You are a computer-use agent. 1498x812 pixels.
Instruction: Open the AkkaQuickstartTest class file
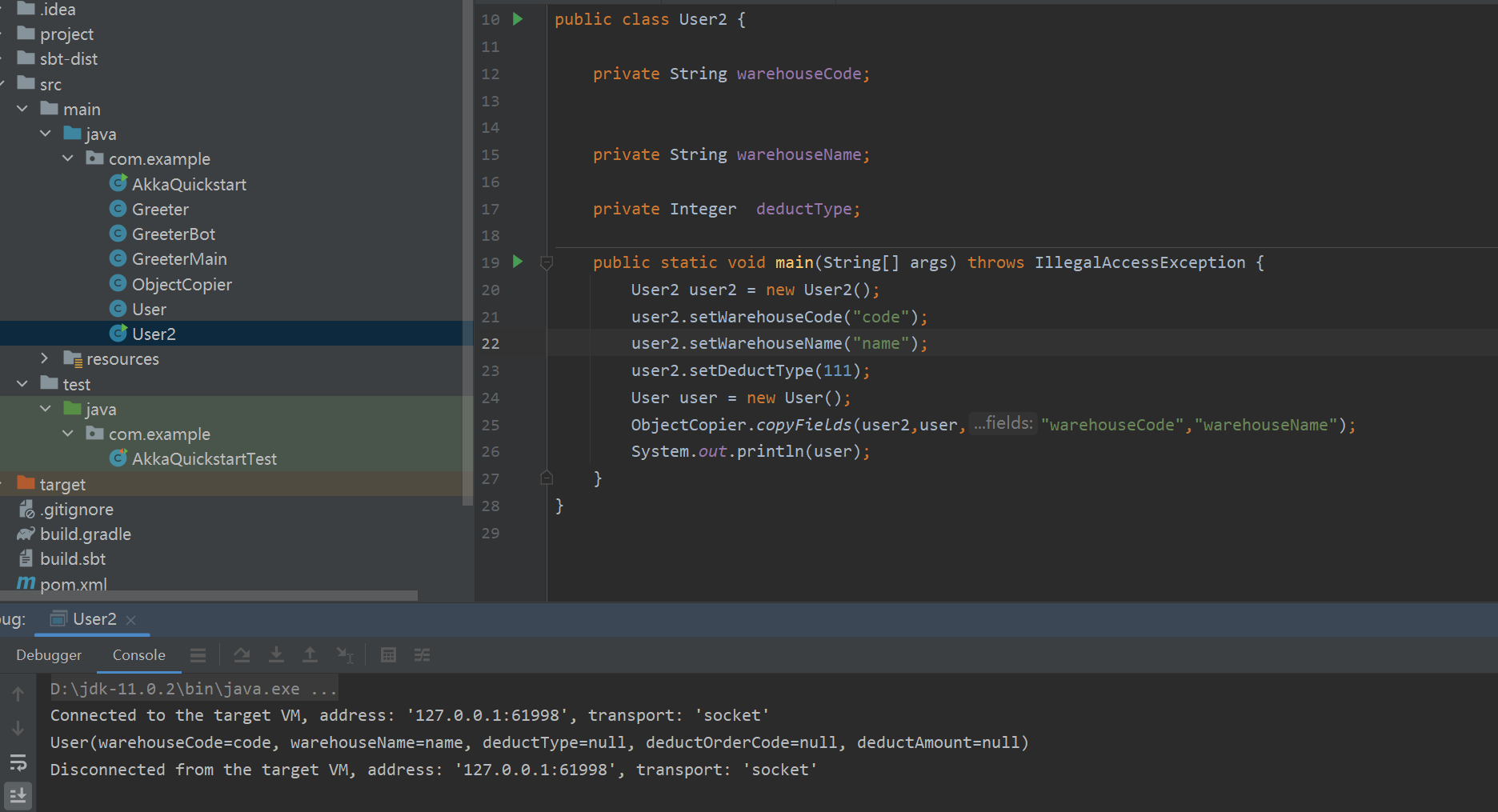[193, 458]
